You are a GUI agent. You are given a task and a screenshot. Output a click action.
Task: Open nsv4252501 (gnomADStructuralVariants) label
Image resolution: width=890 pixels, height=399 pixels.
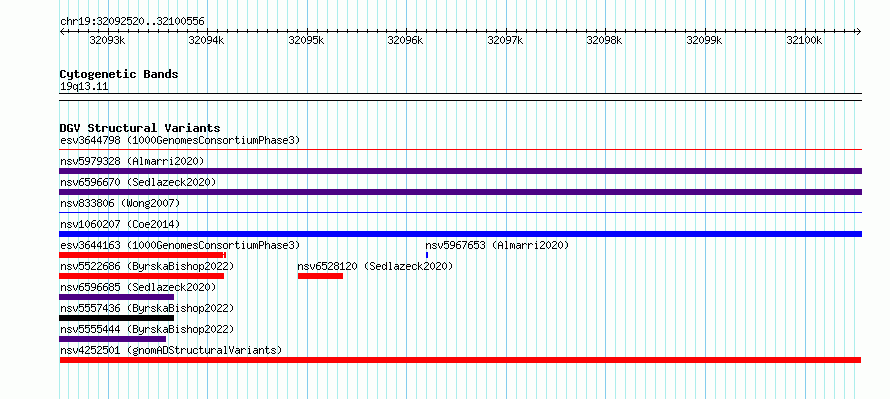(171, 350)
